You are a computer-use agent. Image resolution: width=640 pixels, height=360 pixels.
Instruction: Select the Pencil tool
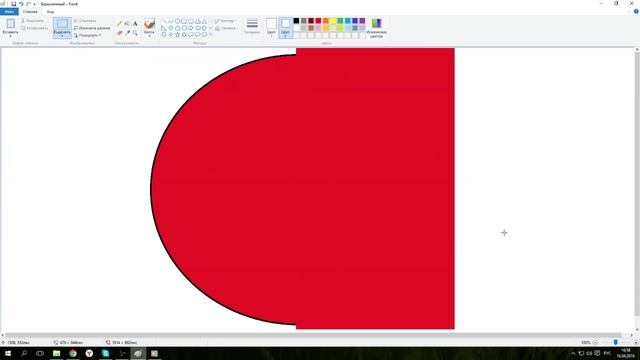(x=119, y=24)
